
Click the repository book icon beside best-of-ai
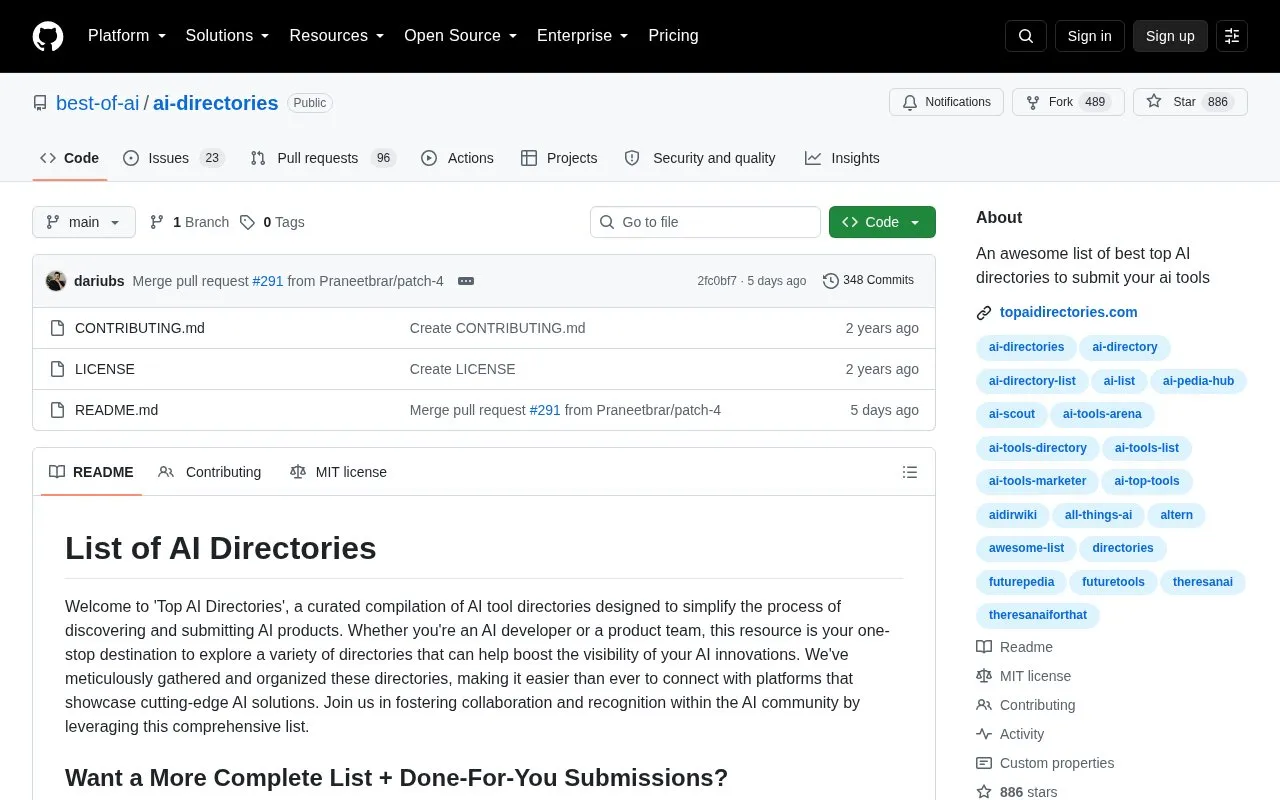[40, 103]
